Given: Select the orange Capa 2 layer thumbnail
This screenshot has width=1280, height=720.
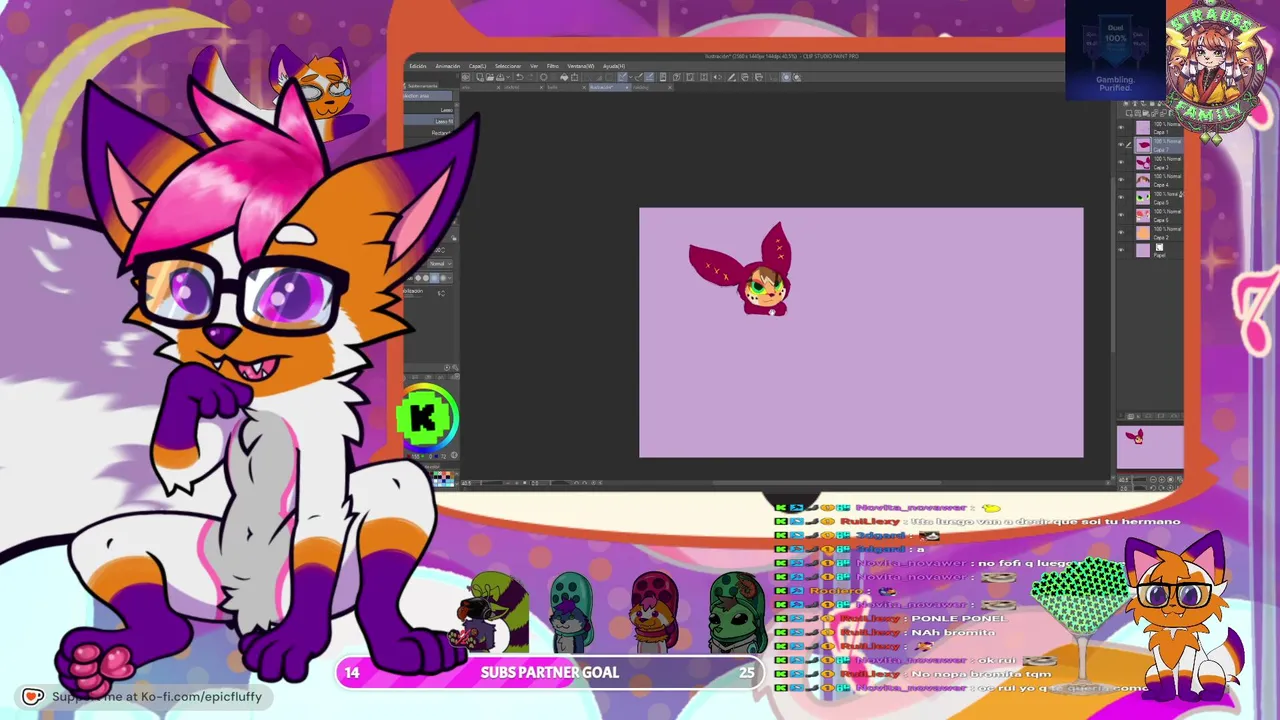Looking at the screenshot, I should click(x=1143, y=232).
